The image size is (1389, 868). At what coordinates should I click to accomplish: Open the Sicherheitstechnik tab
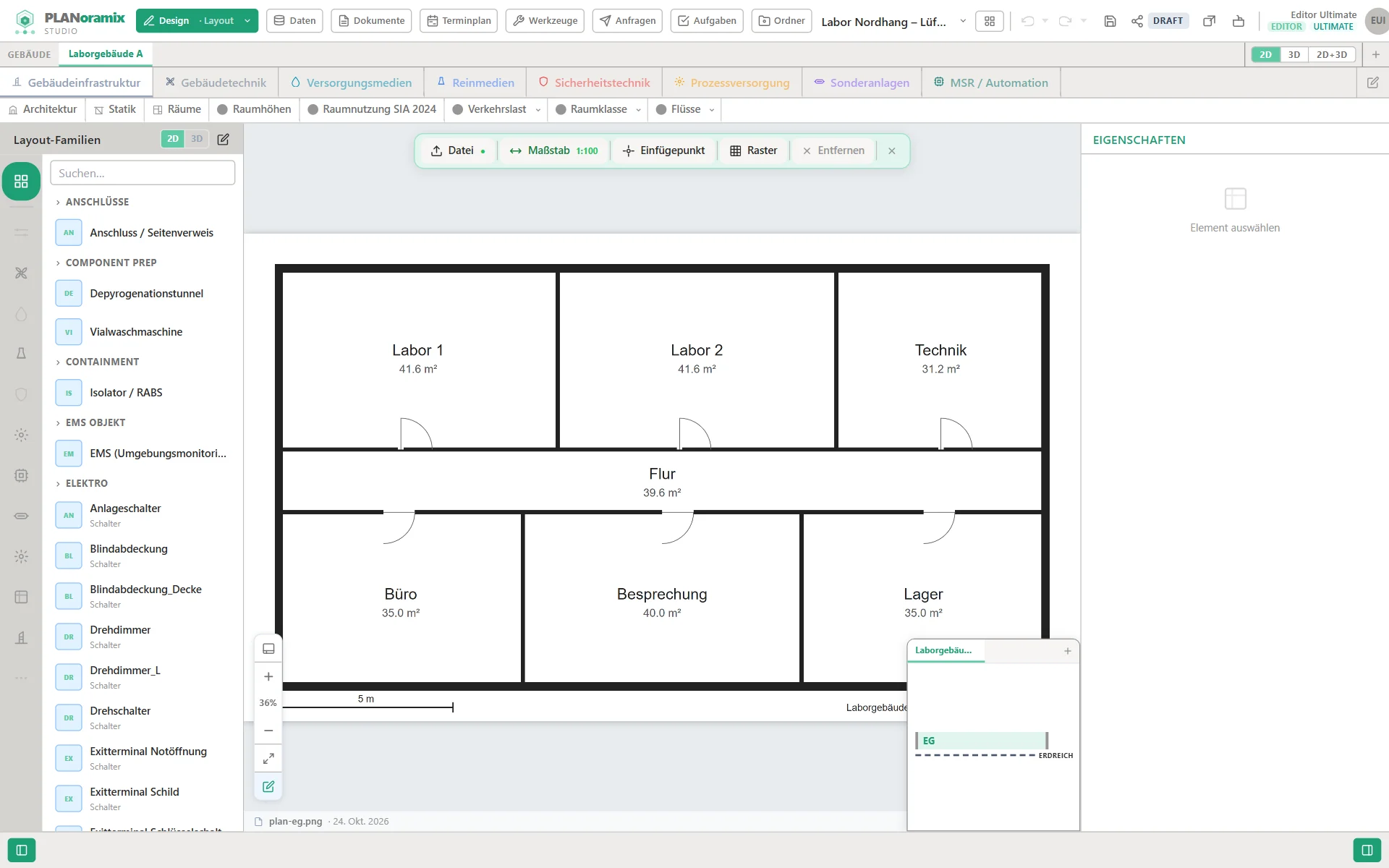click(x=594, y=82)
